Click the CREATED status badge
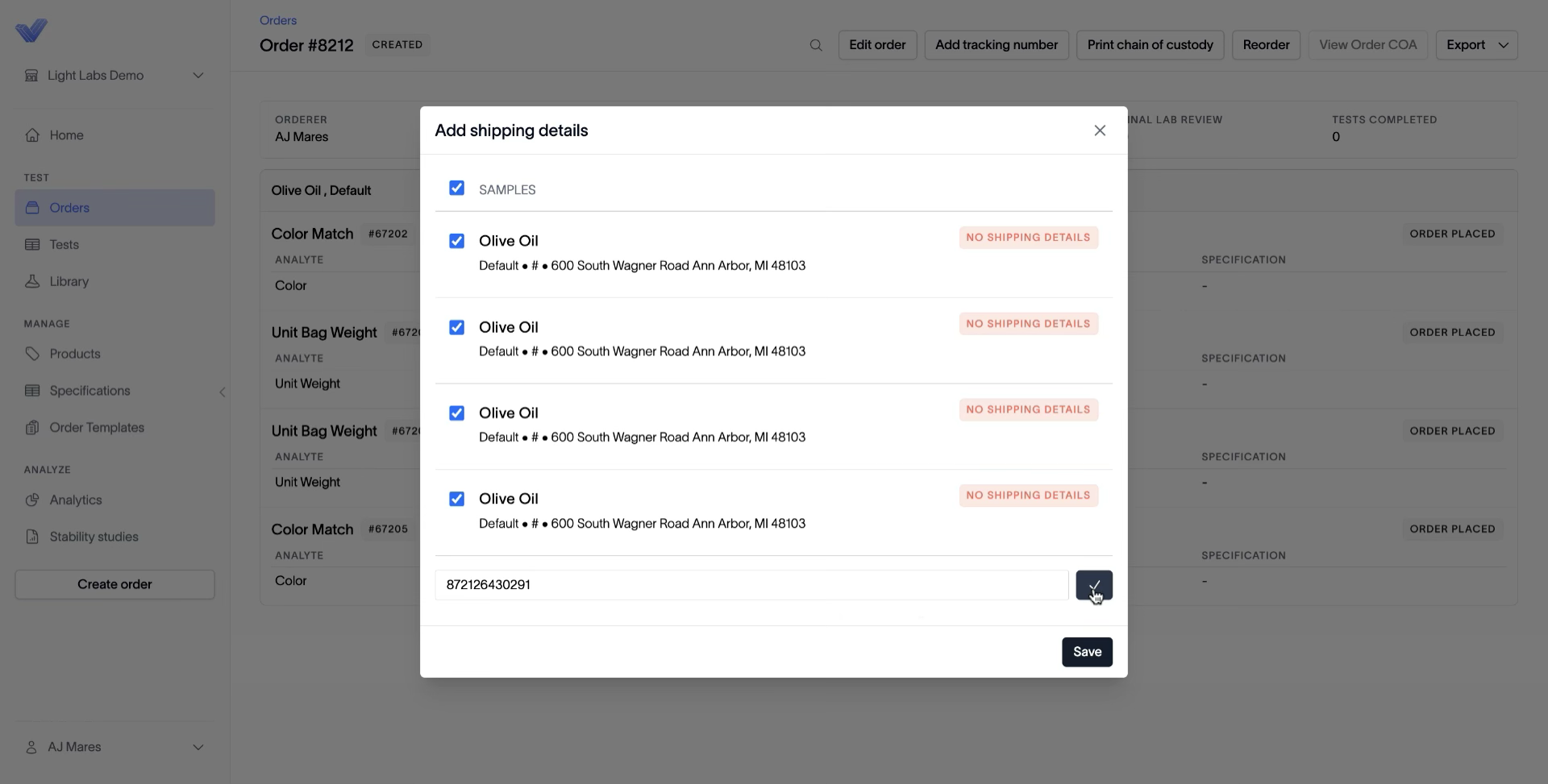The height and width of the screenshot is (784, 1548). [x=397, y=45]
